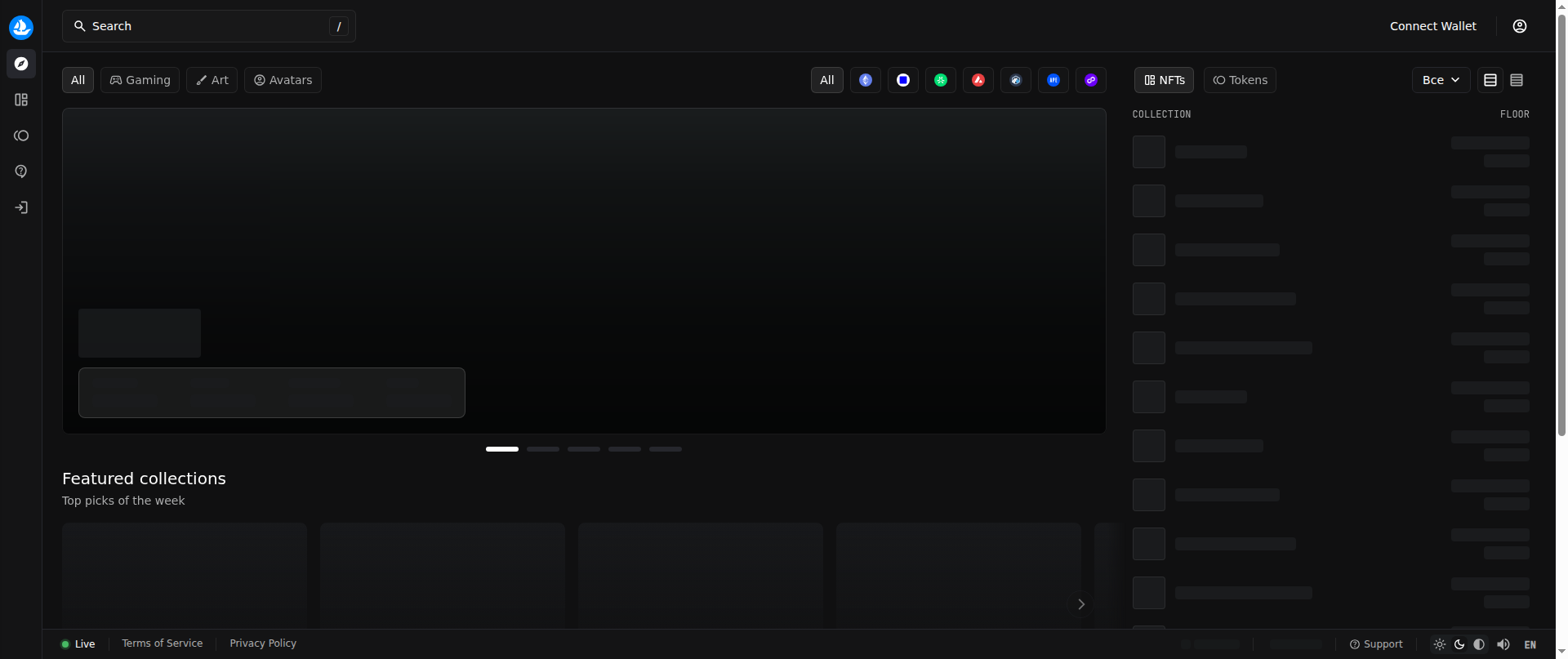Open the Privacy Policy link
This screenshot has width=1568, height=659.
pyautogui.click(x=263, y=643)
